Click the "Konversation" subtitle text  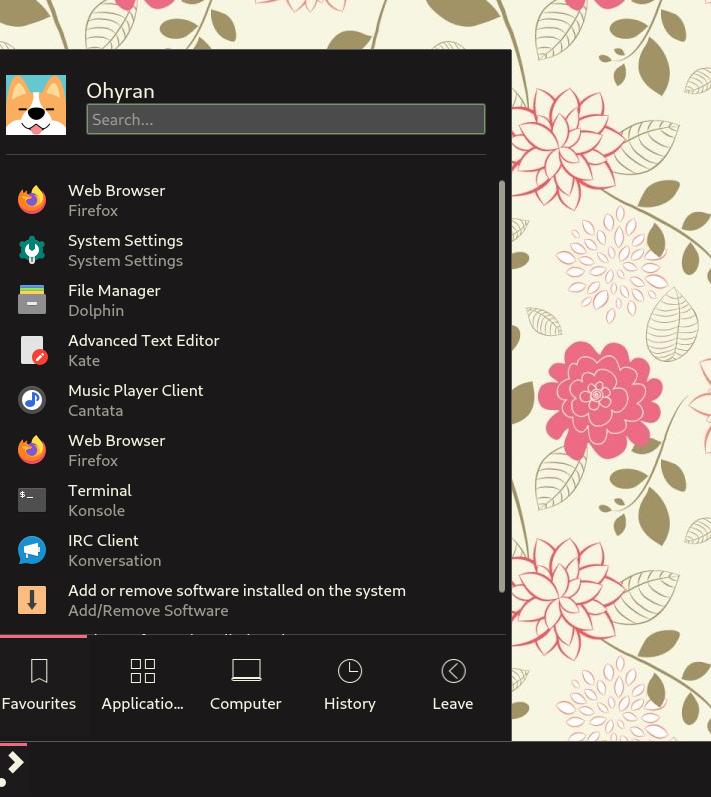[115, 561]
